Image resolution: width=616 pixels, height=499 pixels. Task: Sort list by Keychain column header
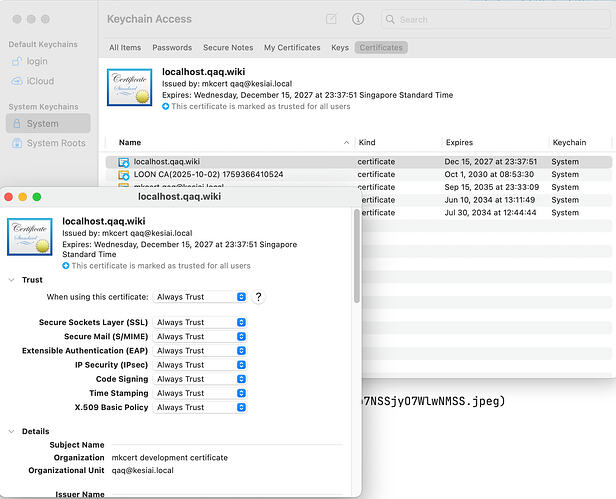pos(569,142)
